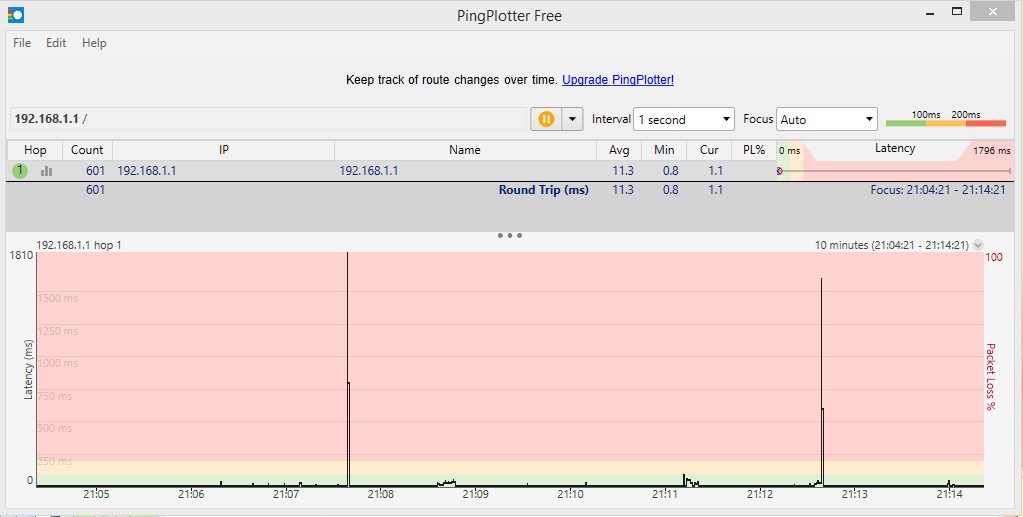Click the latency spike near 21:13

click(821, 382)
